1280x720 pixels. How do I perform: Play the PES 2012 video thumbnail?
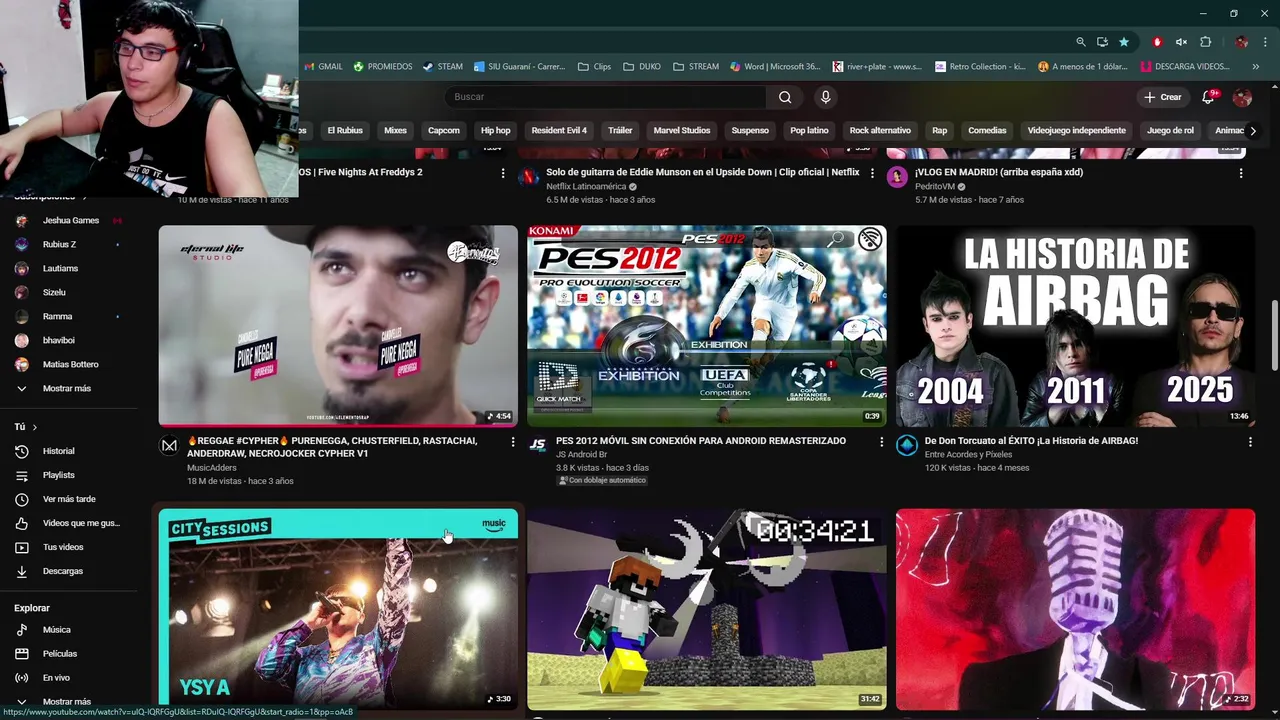(x=707, y=326)
